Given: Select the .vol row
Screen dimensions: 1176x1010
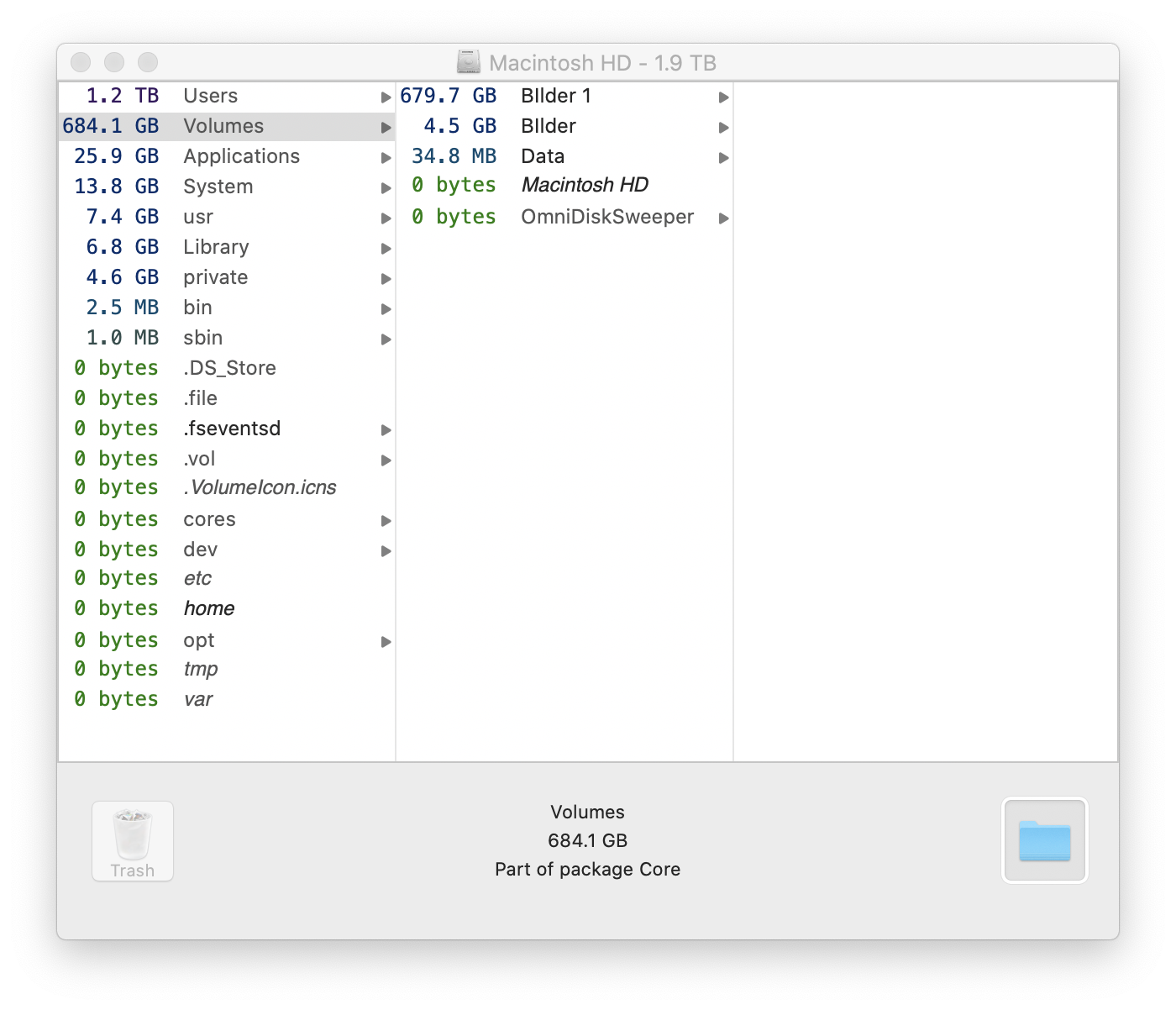Looking at the screenshot, I should [x=227, y=459].
